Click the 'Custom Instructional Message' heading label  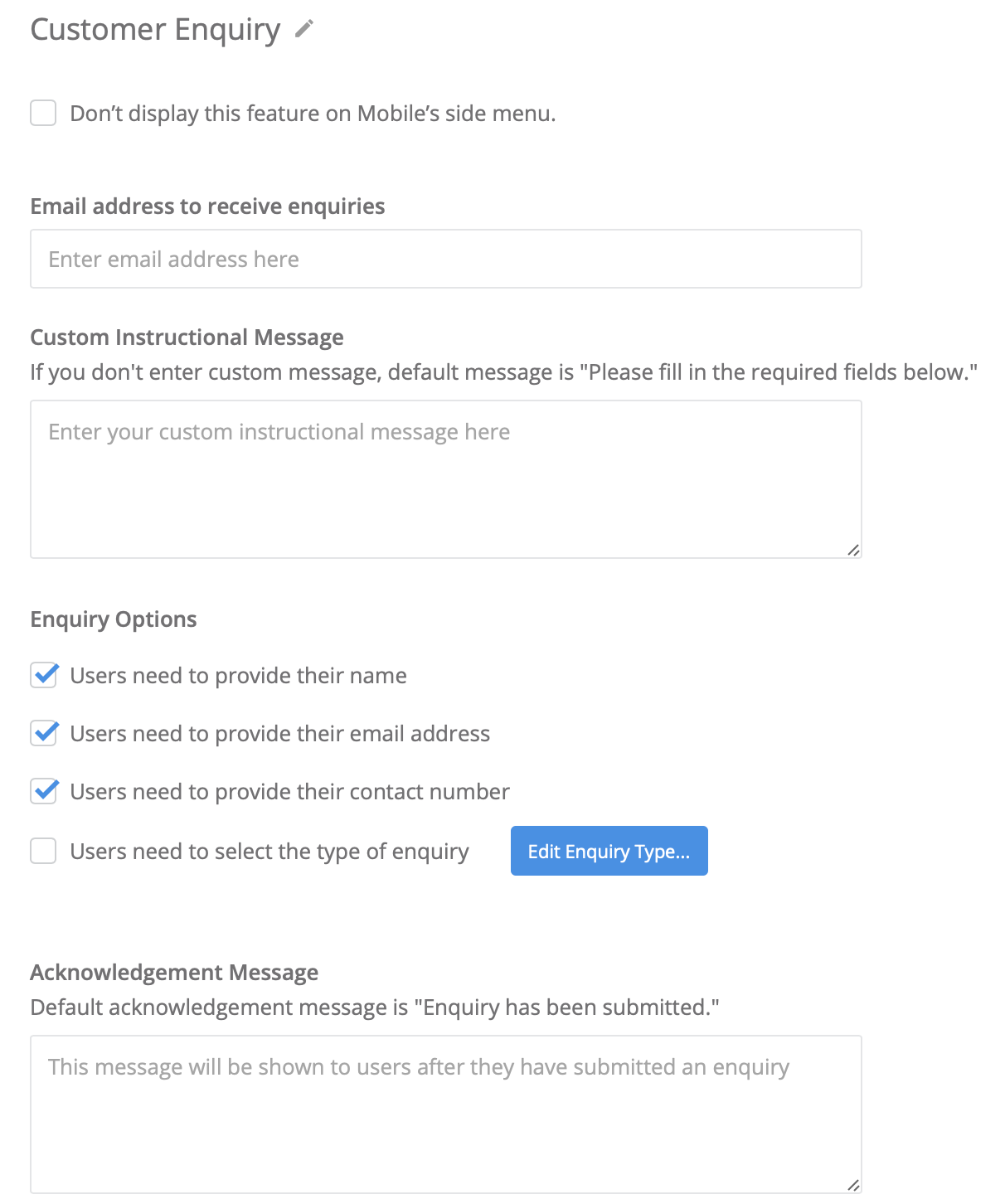tap(187, 337)
